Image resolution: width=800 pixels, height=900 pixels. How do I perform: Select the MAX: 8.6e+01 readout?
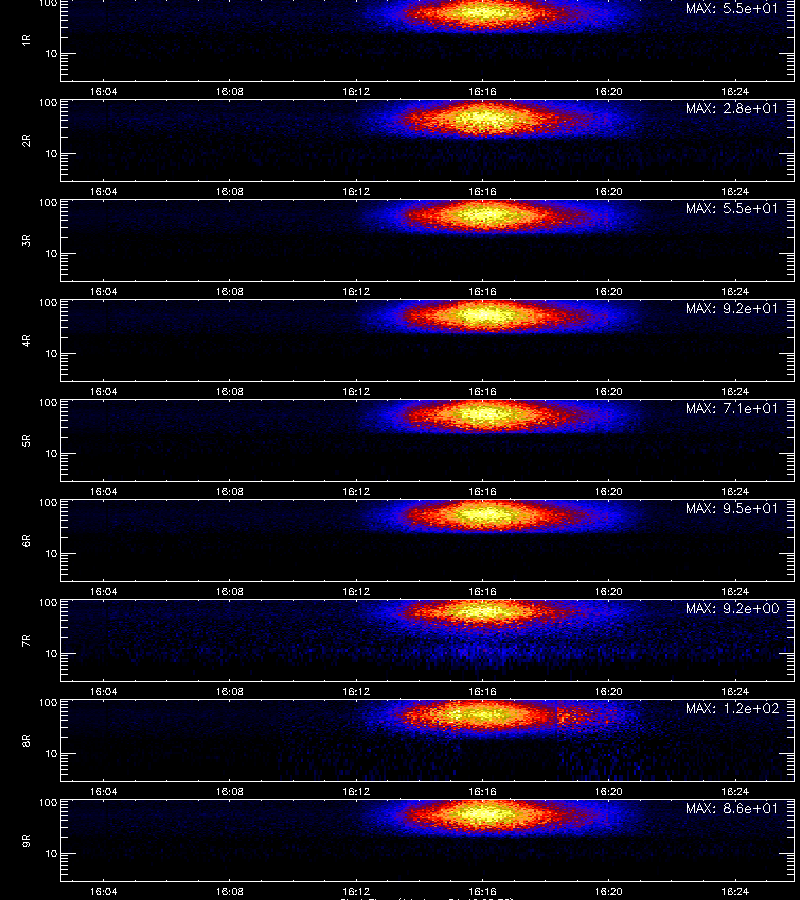point(732,808)
